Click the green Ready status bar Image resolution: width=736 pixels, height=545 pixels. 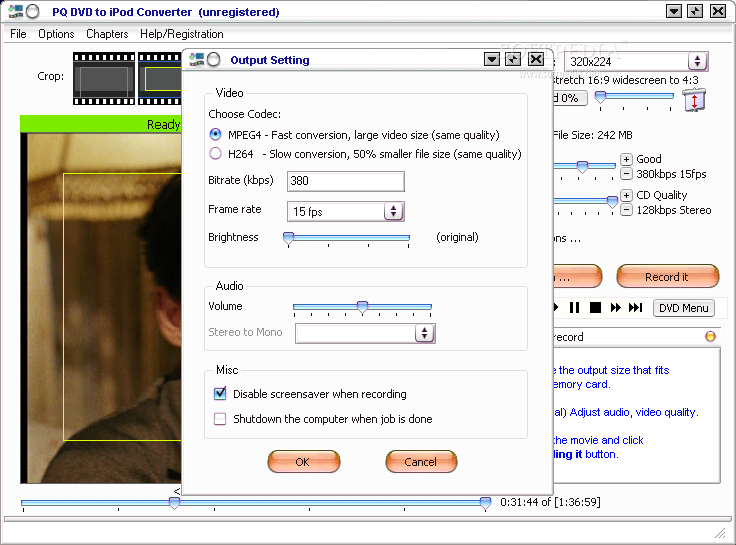[100, 124]
